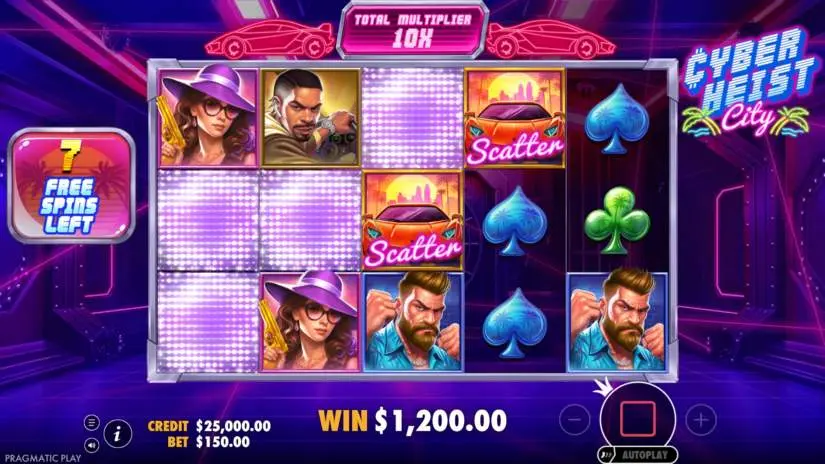Click the Scatter car symbol on reel four
This screenshot has width=825, height=464.
point(514,118)
